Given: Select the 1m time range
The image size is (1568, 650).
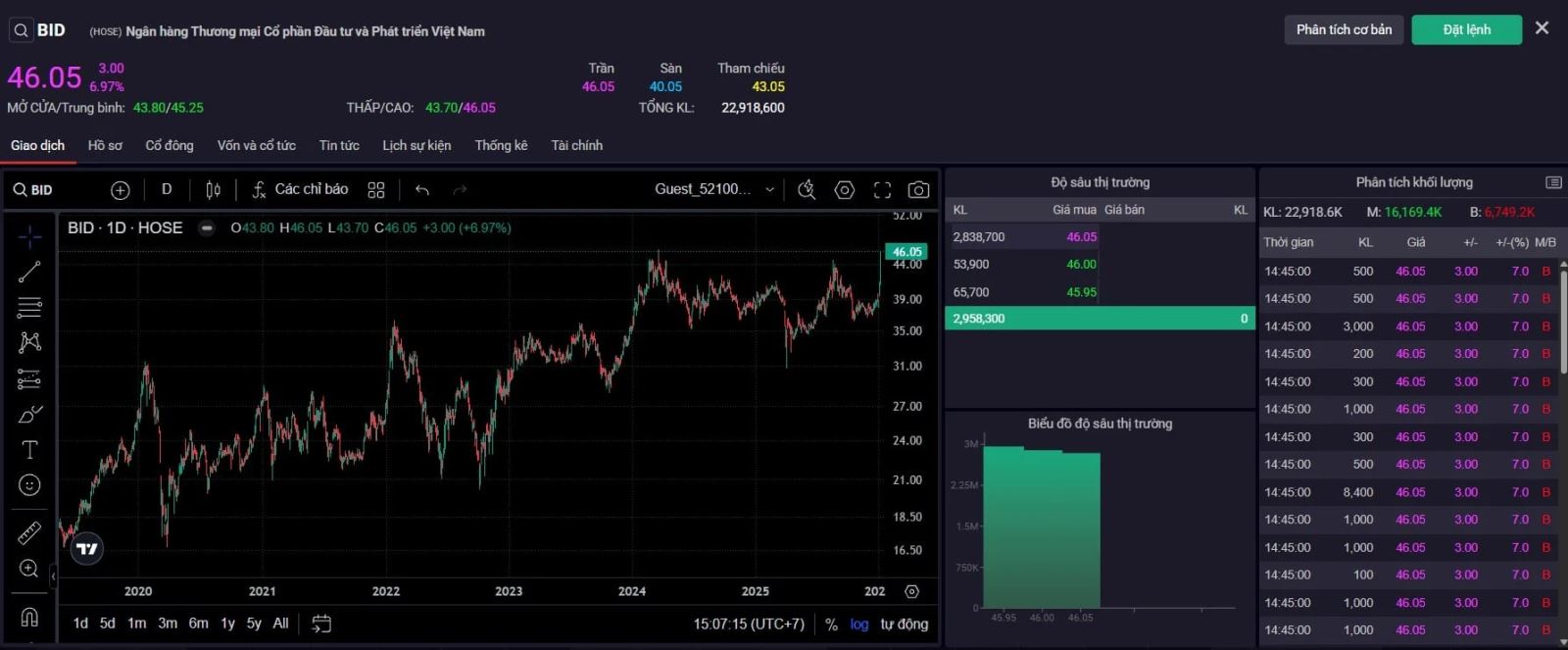Looking at the screenshot, I should tap(136, 624).
